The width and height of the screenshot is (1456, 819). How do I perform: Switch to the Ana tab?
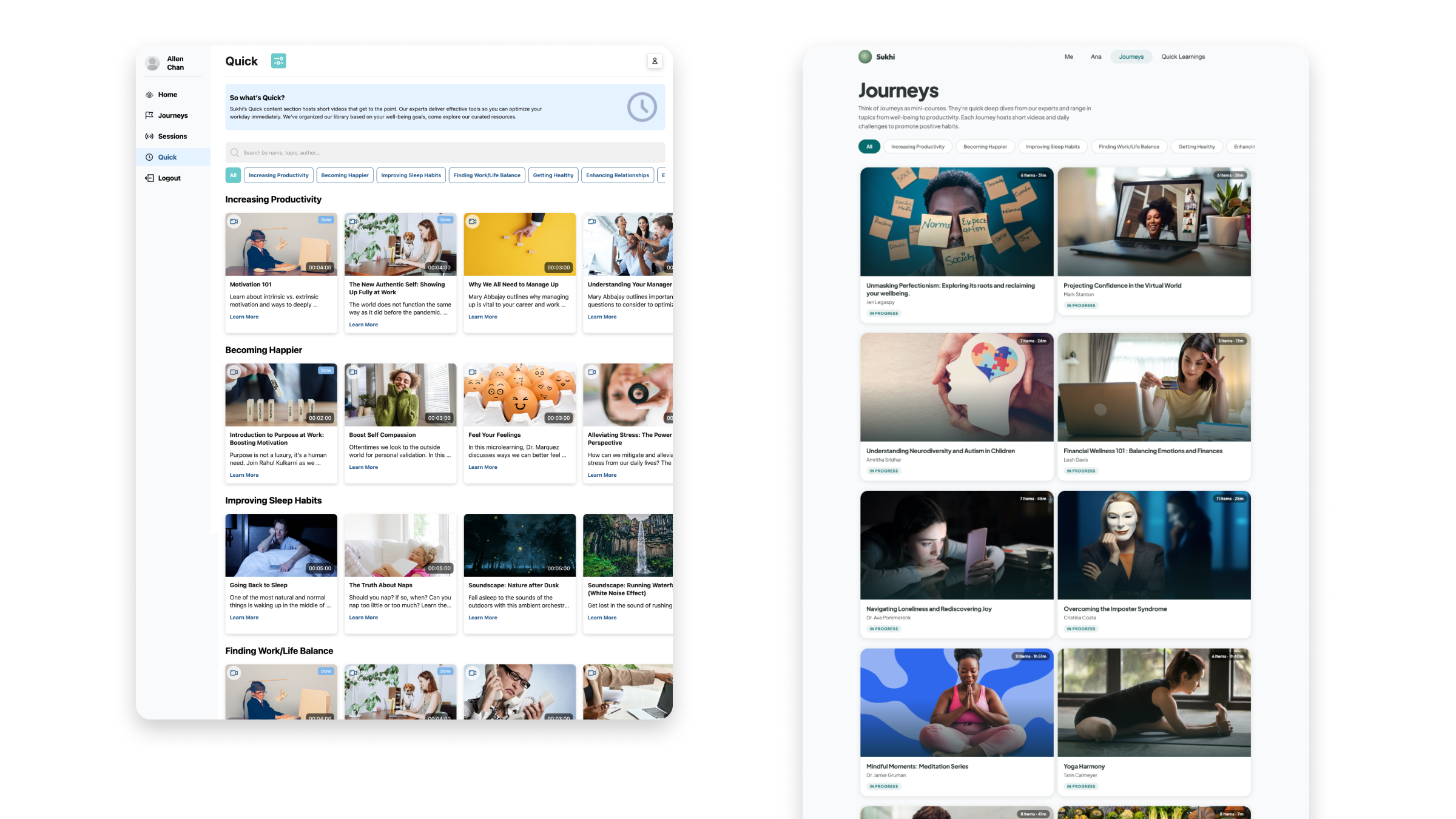(x=1096, y=56)
